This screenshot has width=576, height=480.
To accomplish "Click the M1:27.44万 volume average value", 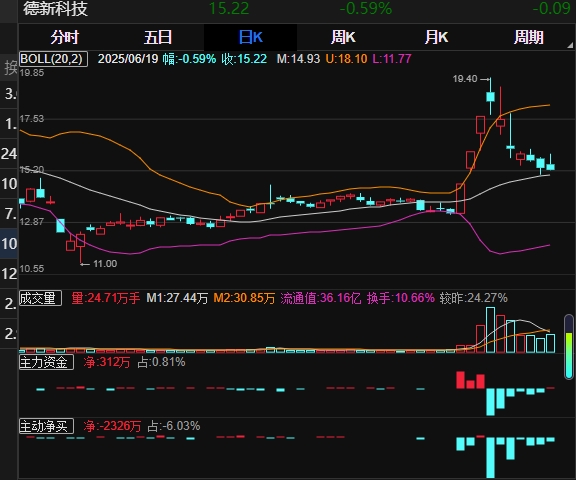I will (x=177, y=298).
